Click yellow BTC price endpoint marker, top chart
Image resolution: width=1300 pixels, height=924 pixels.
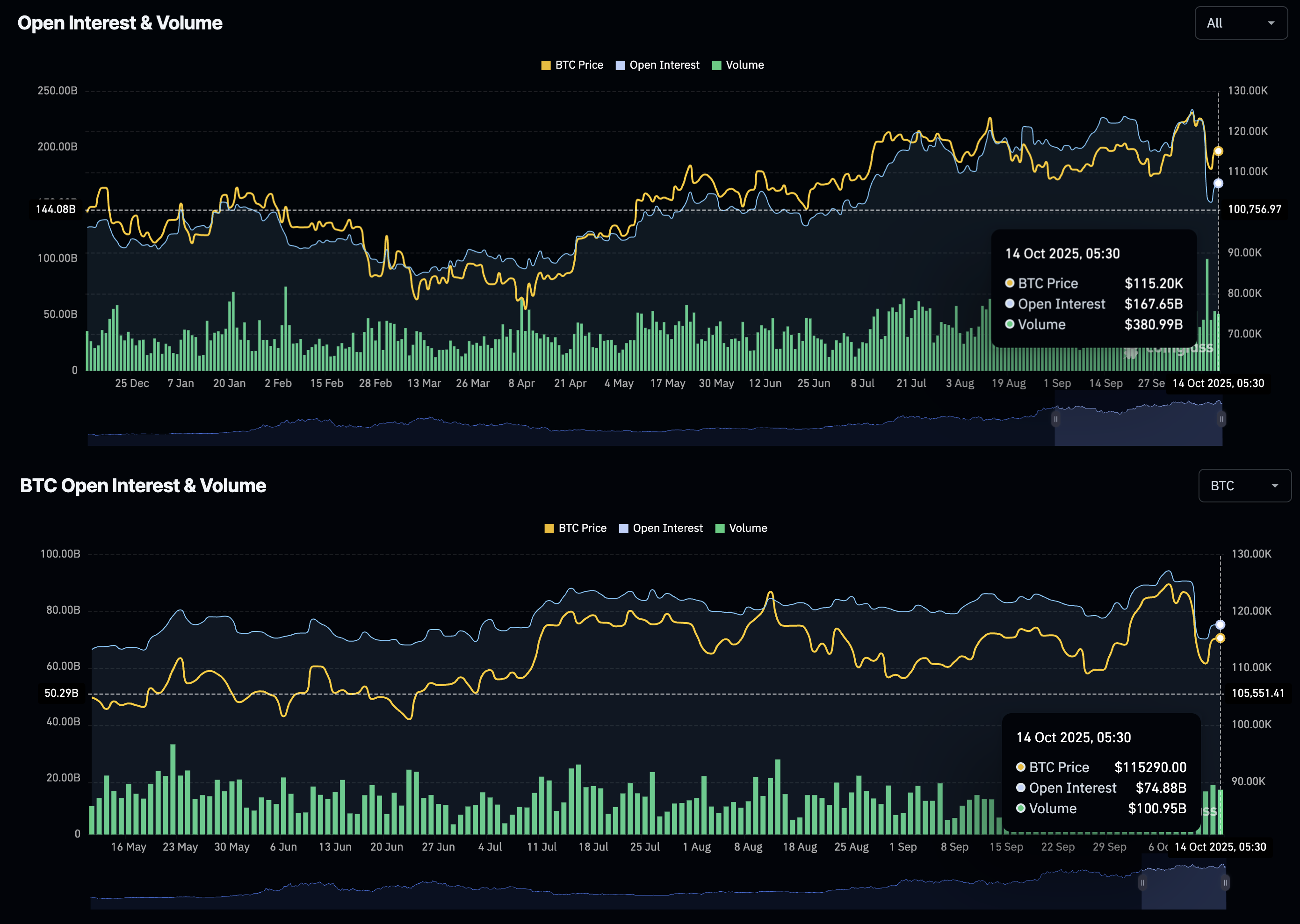coord(1219,151)
